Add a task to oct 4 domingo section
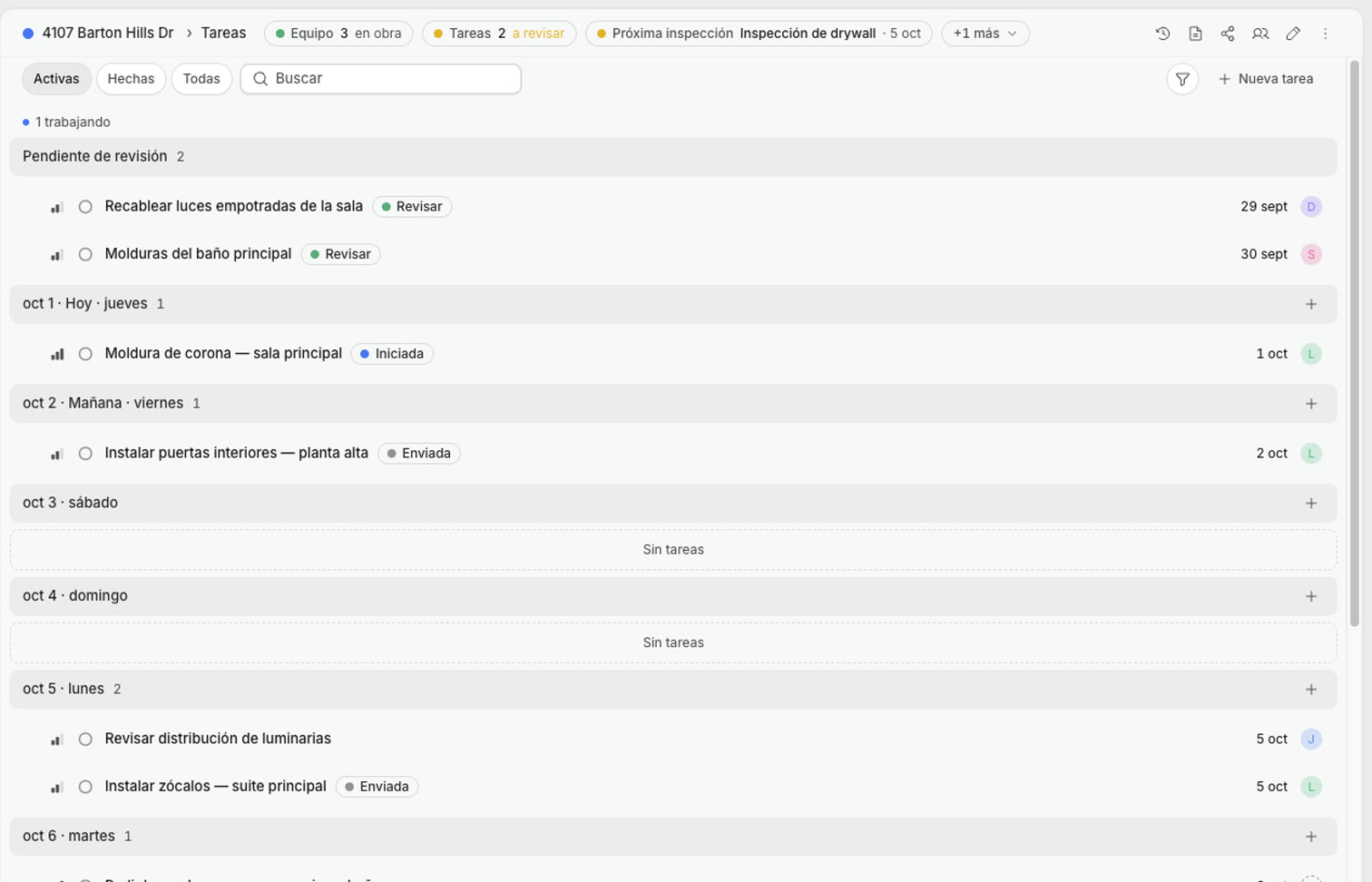1372x882 pixels. click(1311, 596)
